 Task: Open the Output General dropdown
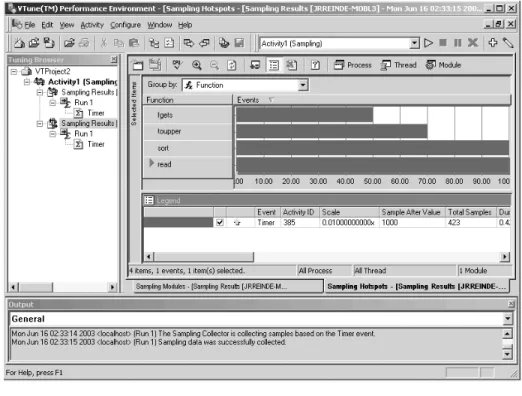pyautogui.click(x=507, y=319)
